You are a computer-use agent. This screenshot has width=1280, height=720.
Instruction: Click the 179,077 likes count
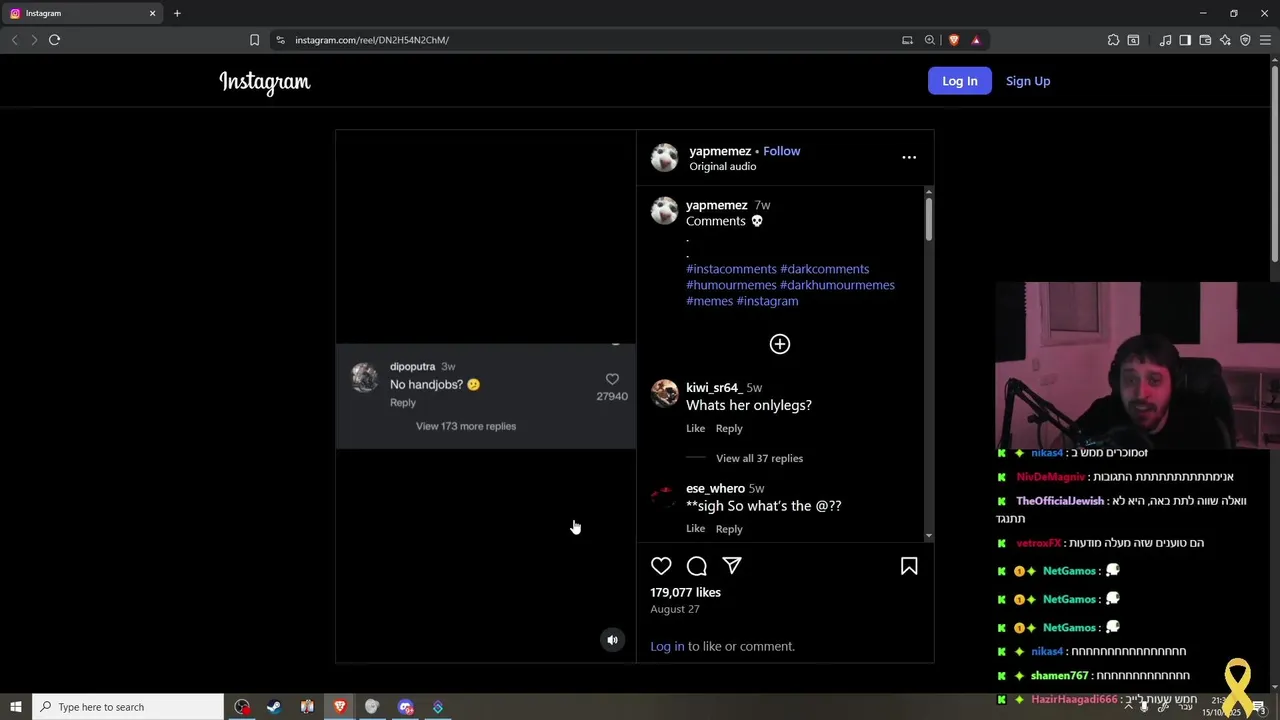(x=686, y=592)
